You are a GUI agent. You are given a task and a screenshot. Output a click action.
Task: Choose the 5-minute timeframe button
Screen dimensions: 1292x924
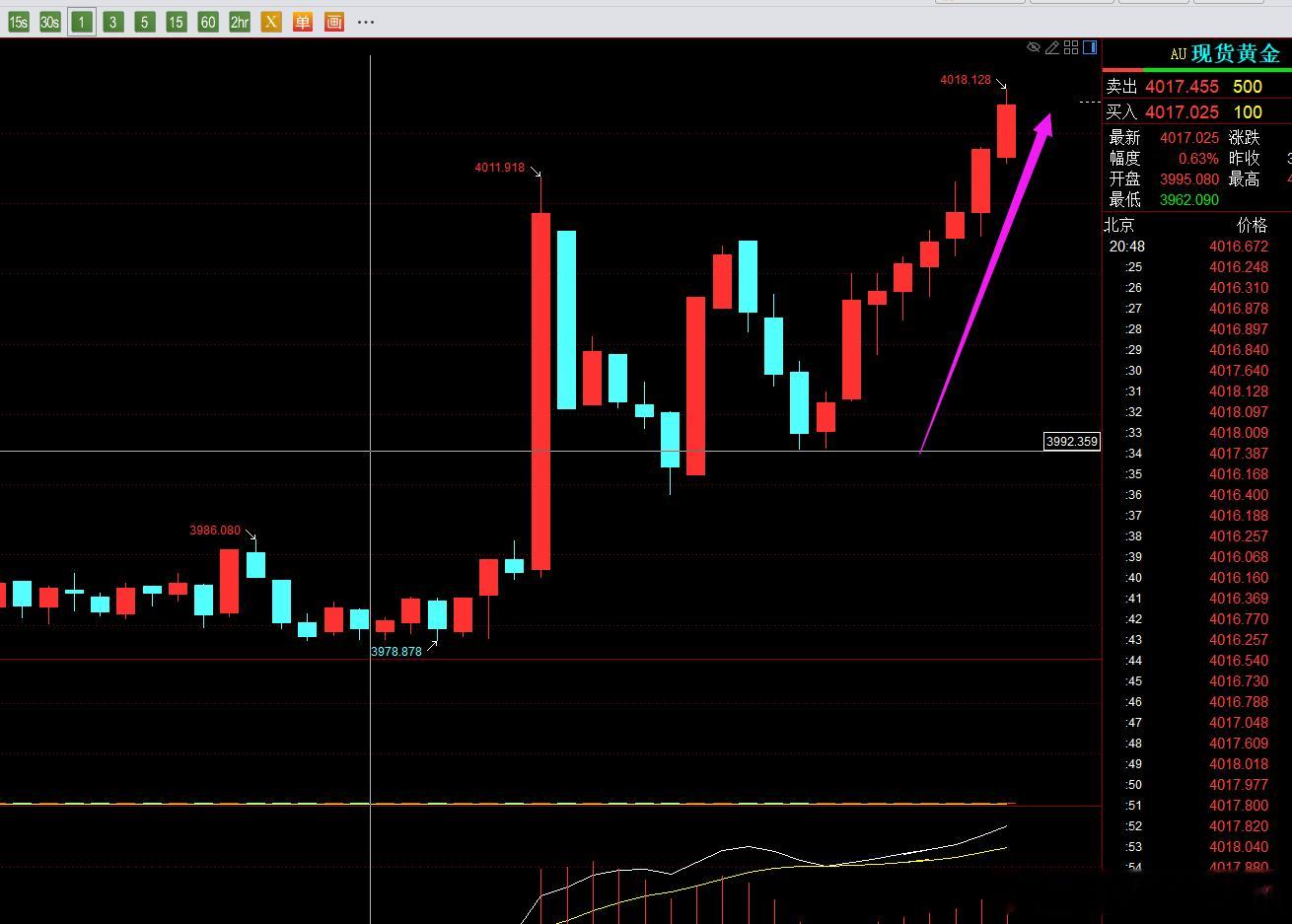coord(145,22)
